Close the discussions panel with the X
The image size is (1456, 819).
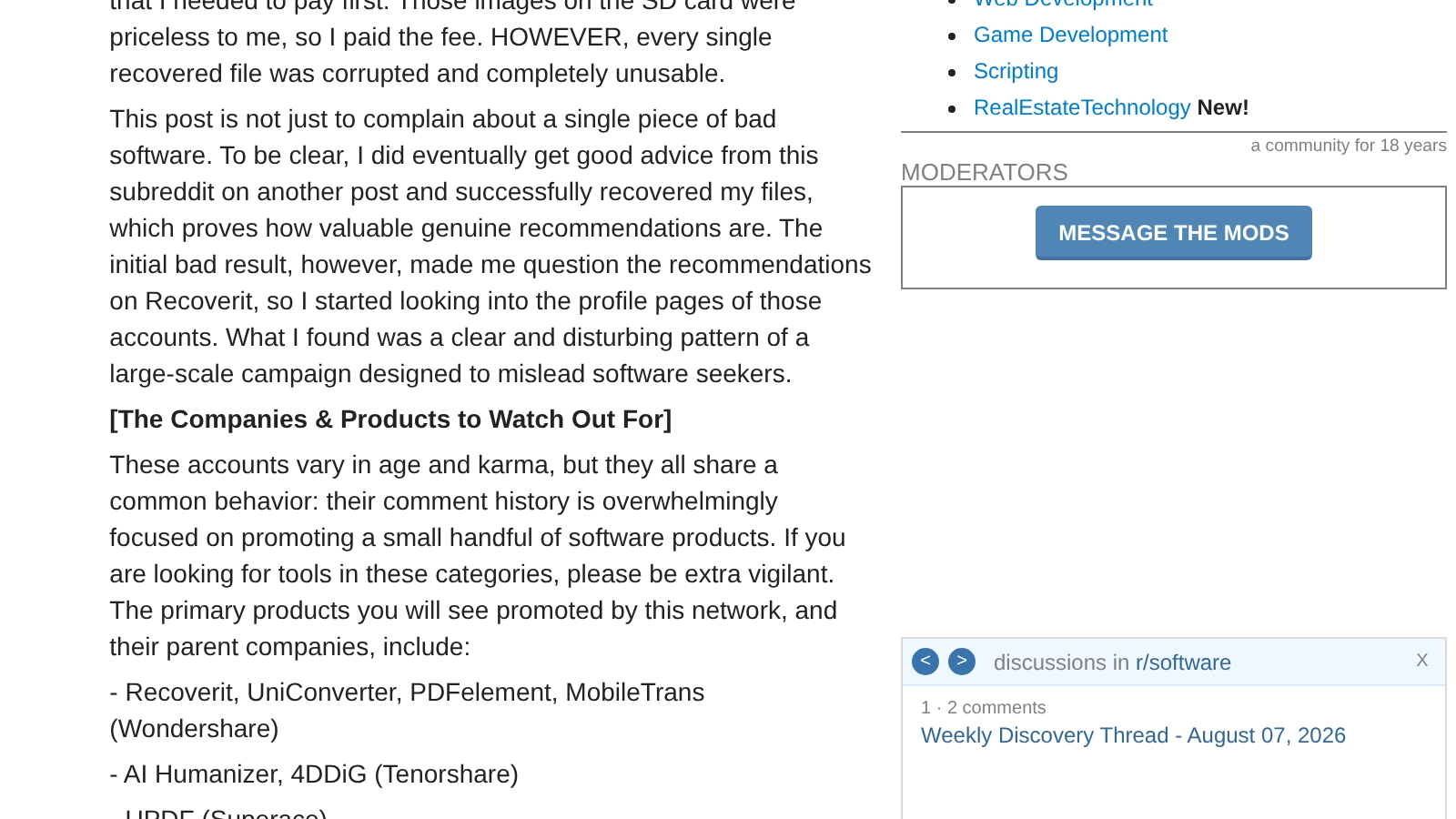(x=1422, y=661)
